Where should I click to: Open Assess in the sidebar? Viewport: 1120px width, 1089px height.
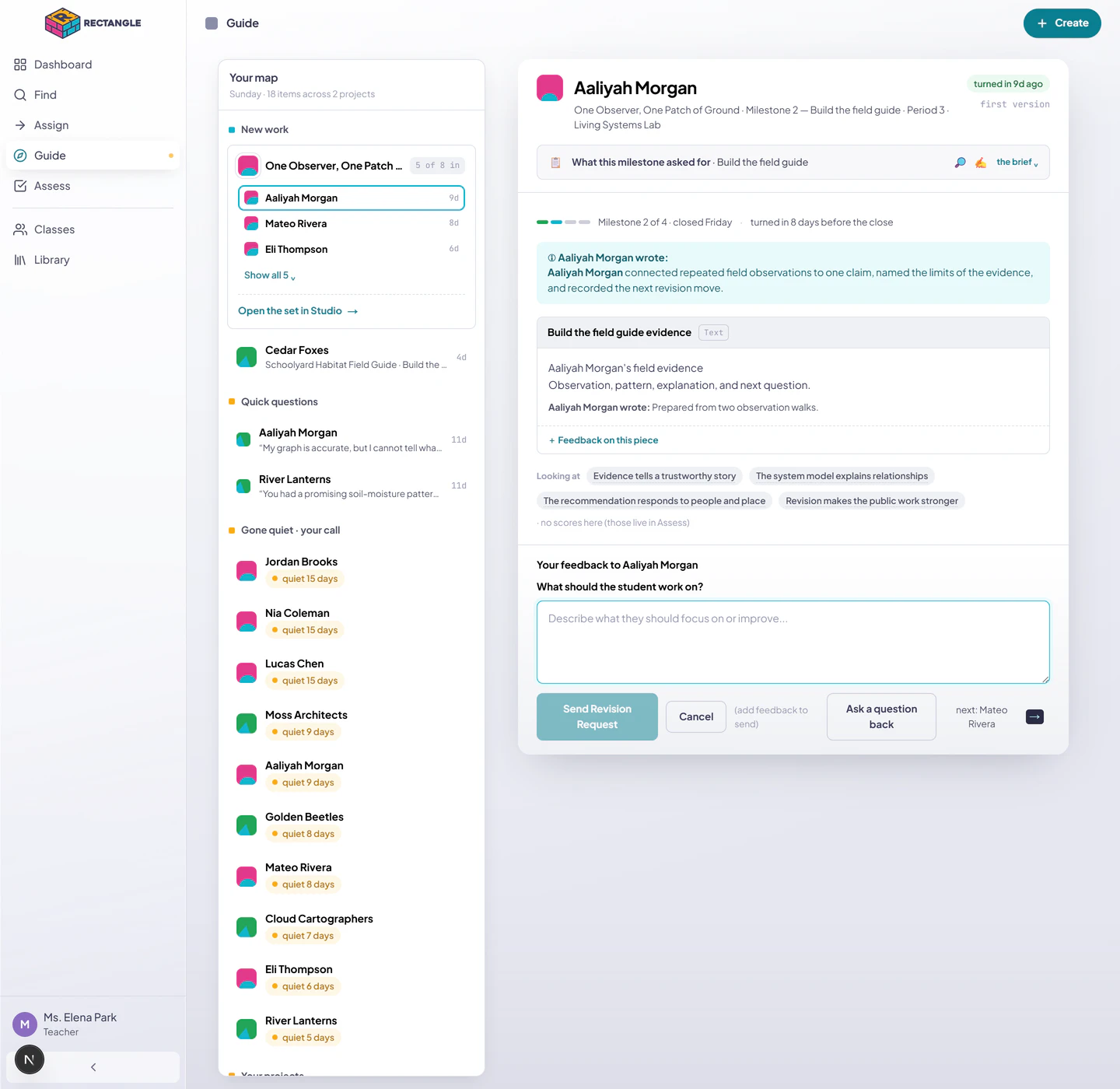click(x=93, y=186)
